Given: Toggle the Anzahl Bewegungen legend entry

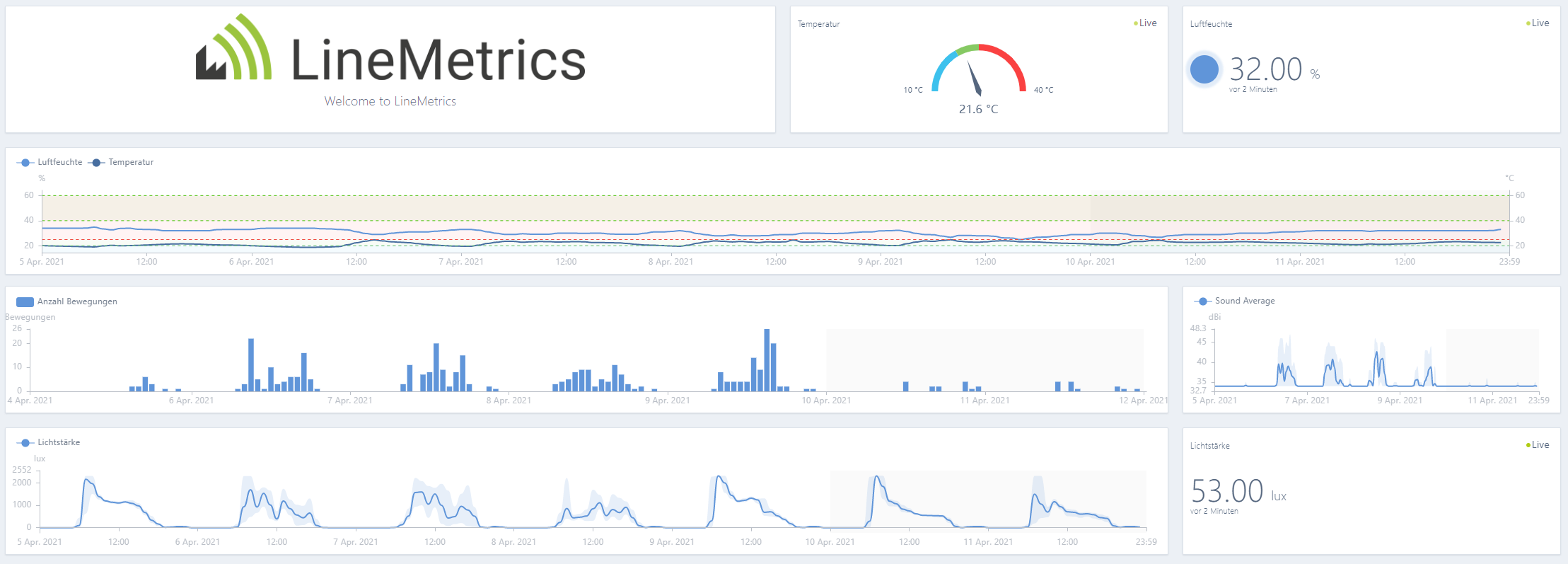Looking at the screenshot, I should 67,301.
